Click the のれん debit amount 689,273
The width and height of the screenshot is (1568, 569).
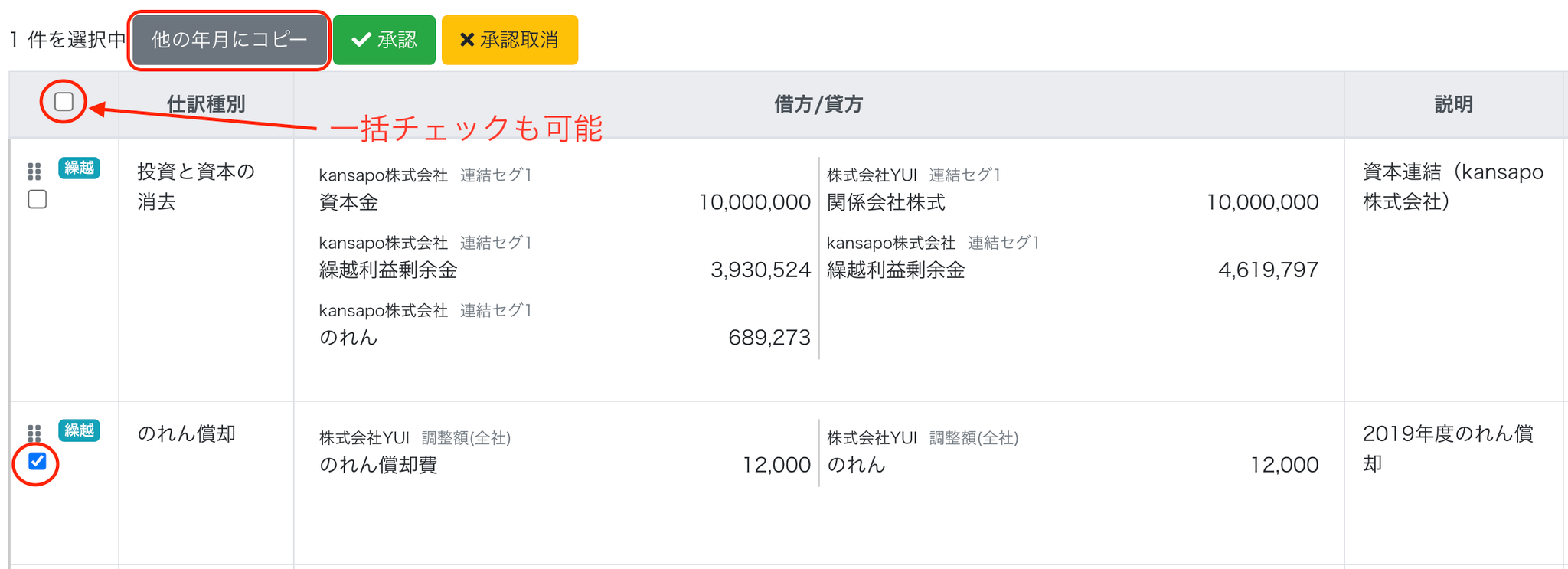[x=769, y=337]
